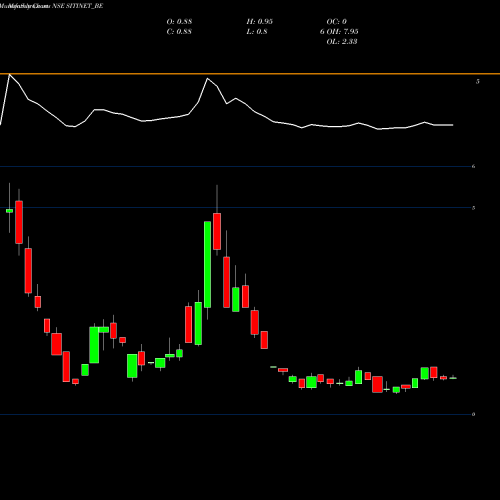
Task: Select the '6 OH: 7.95' readout
Action: tap(339, 32)
